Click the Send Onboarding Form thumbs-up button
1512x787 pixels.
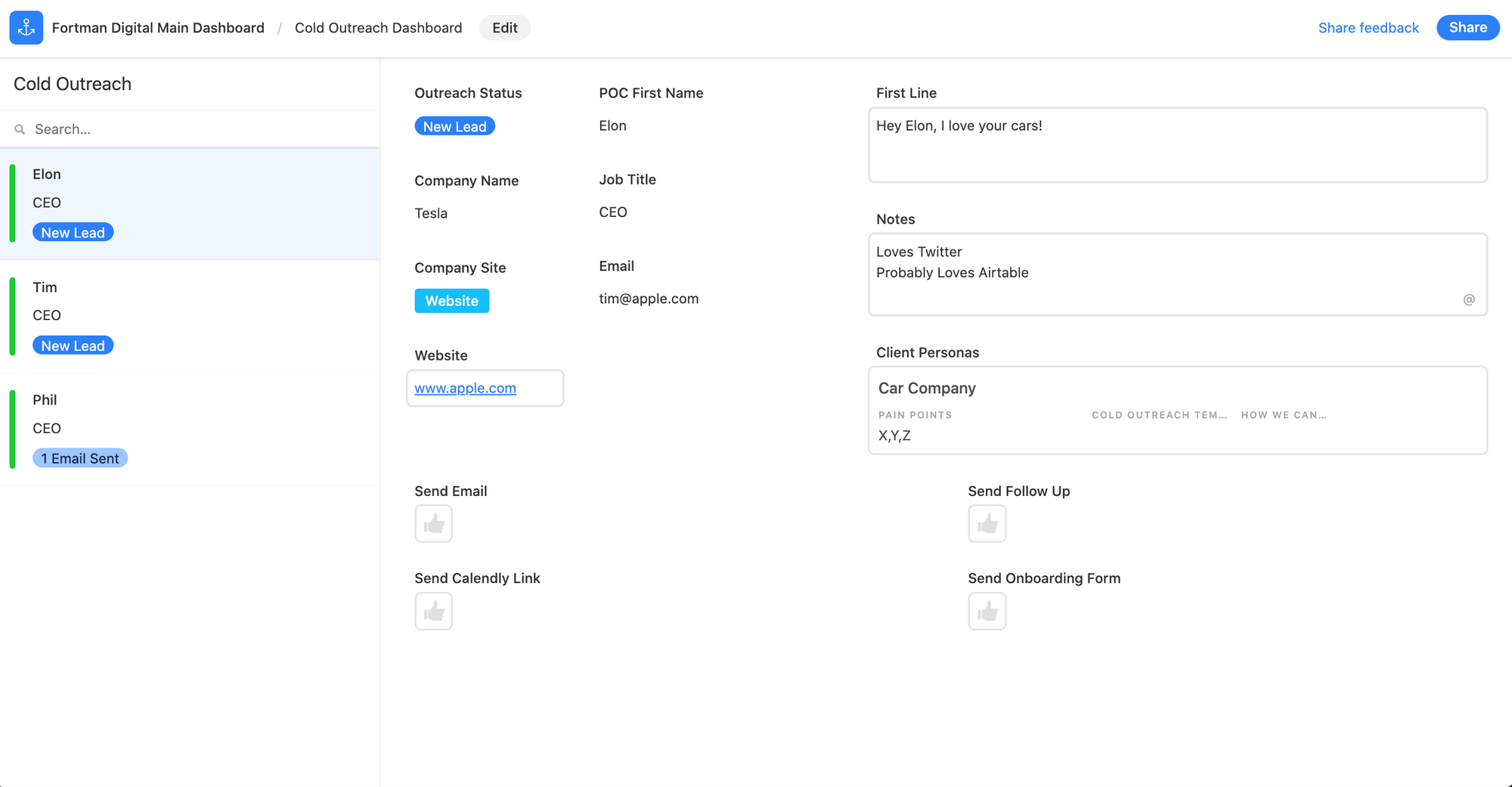point(987,611)
